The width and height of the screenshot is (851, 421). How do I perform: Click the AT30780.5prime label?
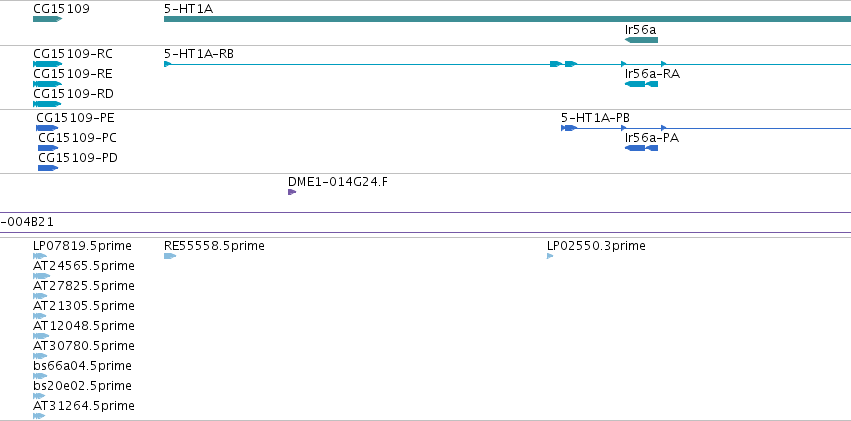(x=84, y=346)
